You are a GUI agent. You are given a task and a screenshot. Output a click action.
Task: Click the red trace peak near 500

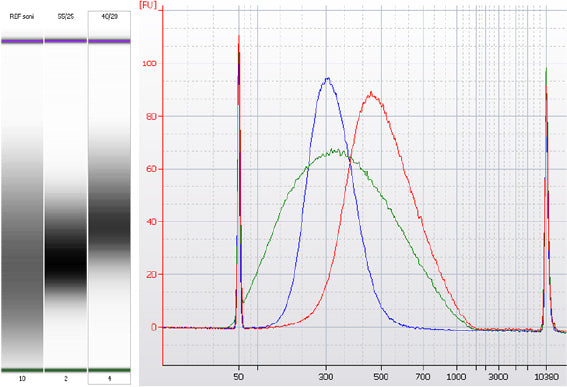point(371,94)
